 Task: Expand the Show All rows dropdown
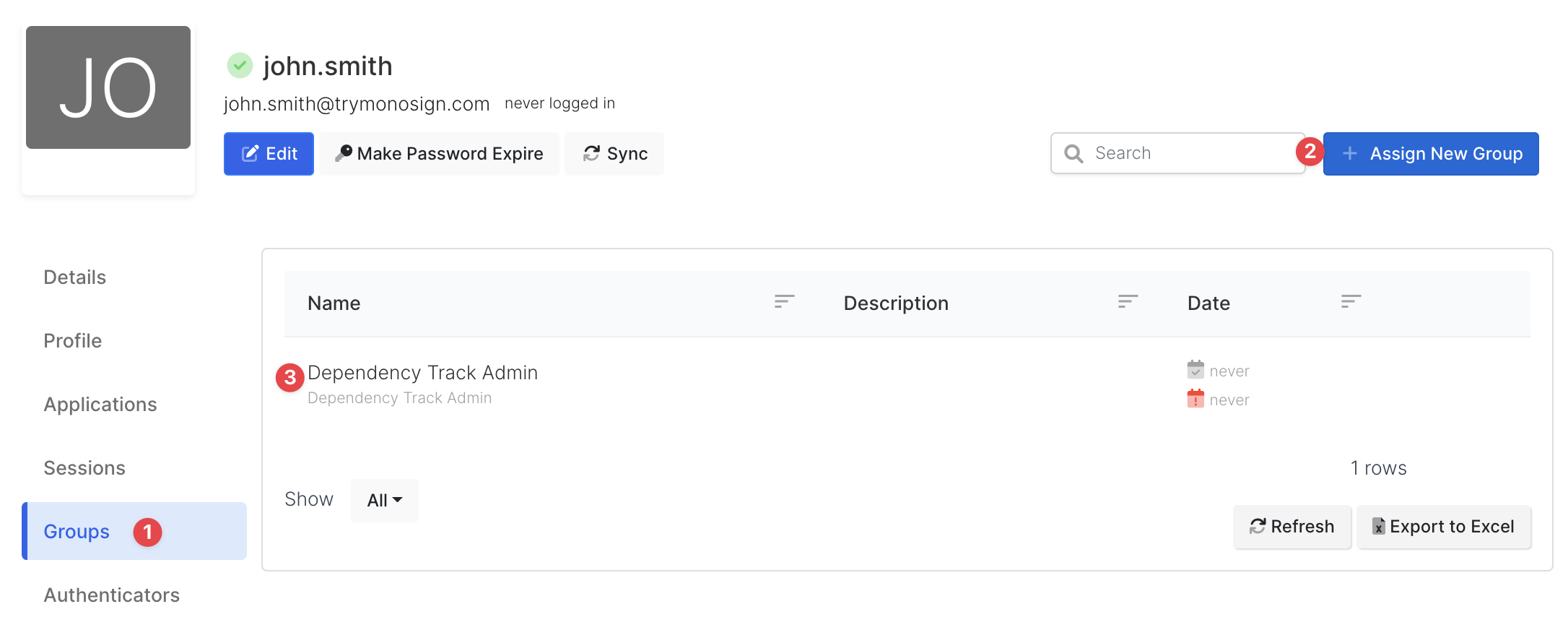[x=385, y=500]
